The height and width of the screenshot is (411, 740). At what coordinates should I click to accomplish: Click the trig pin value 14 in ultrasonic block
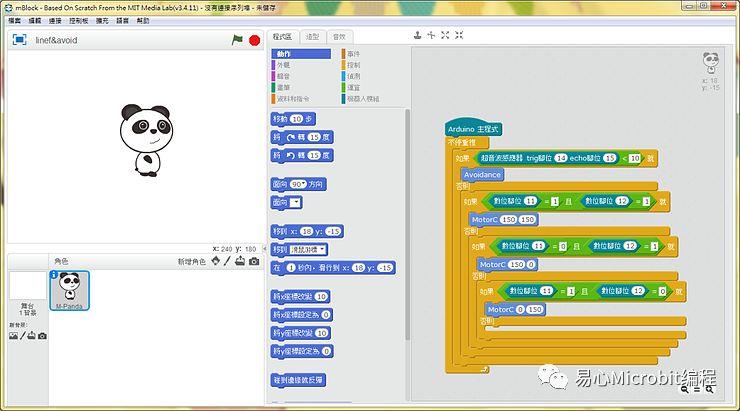pyautogui.click(x=560, y=159)
